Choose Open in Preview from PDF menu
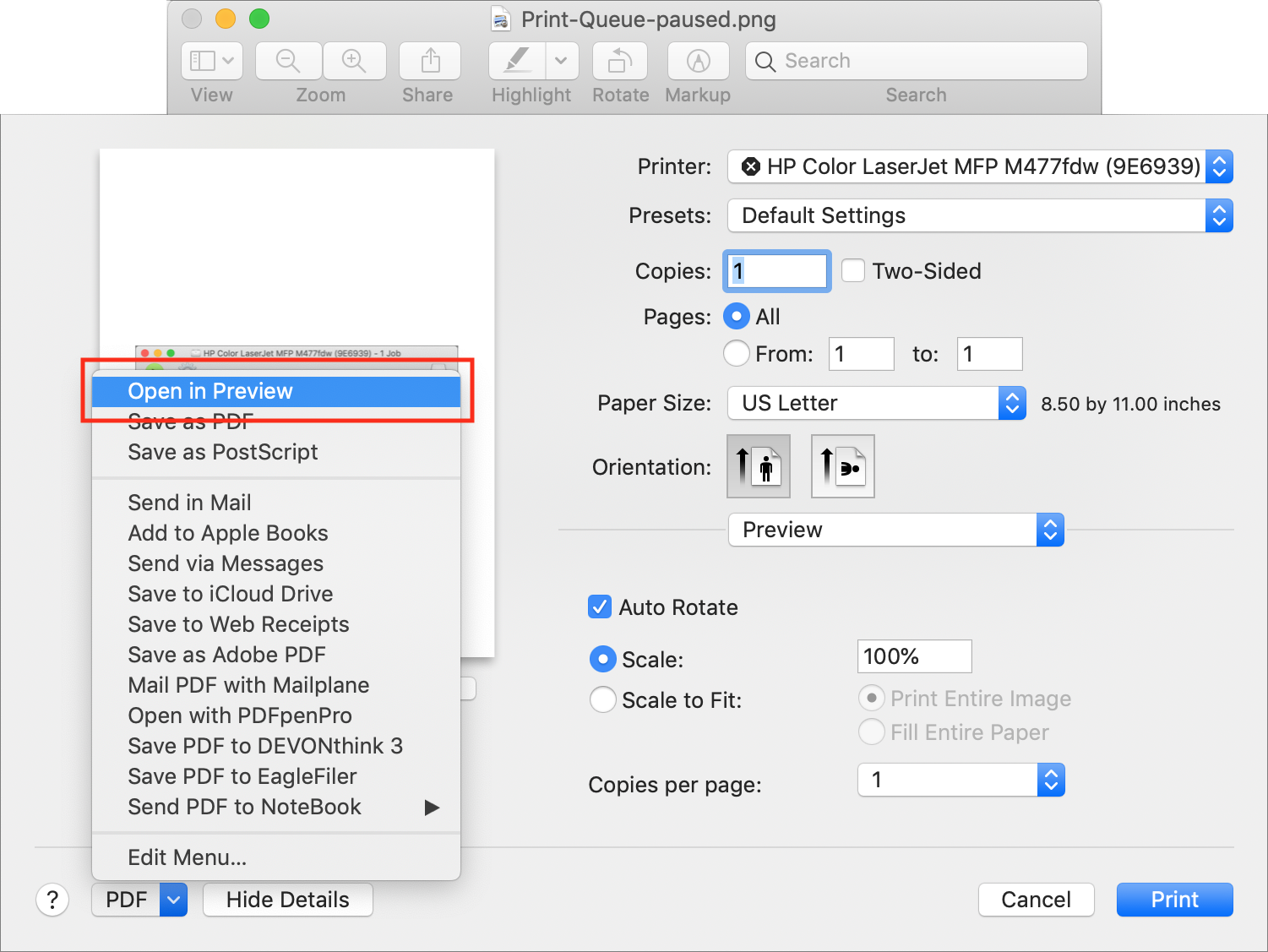This screenshot has height=952, width=1268. 276,391
